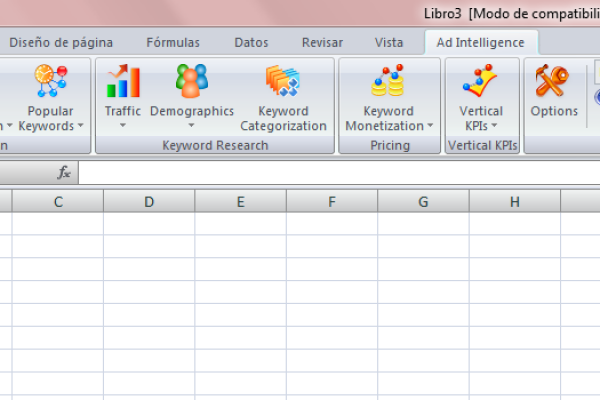Viewport: 600px width, 400px height.
Task: Open the Datos ribbon tab
Action: [x=251, y=42]
